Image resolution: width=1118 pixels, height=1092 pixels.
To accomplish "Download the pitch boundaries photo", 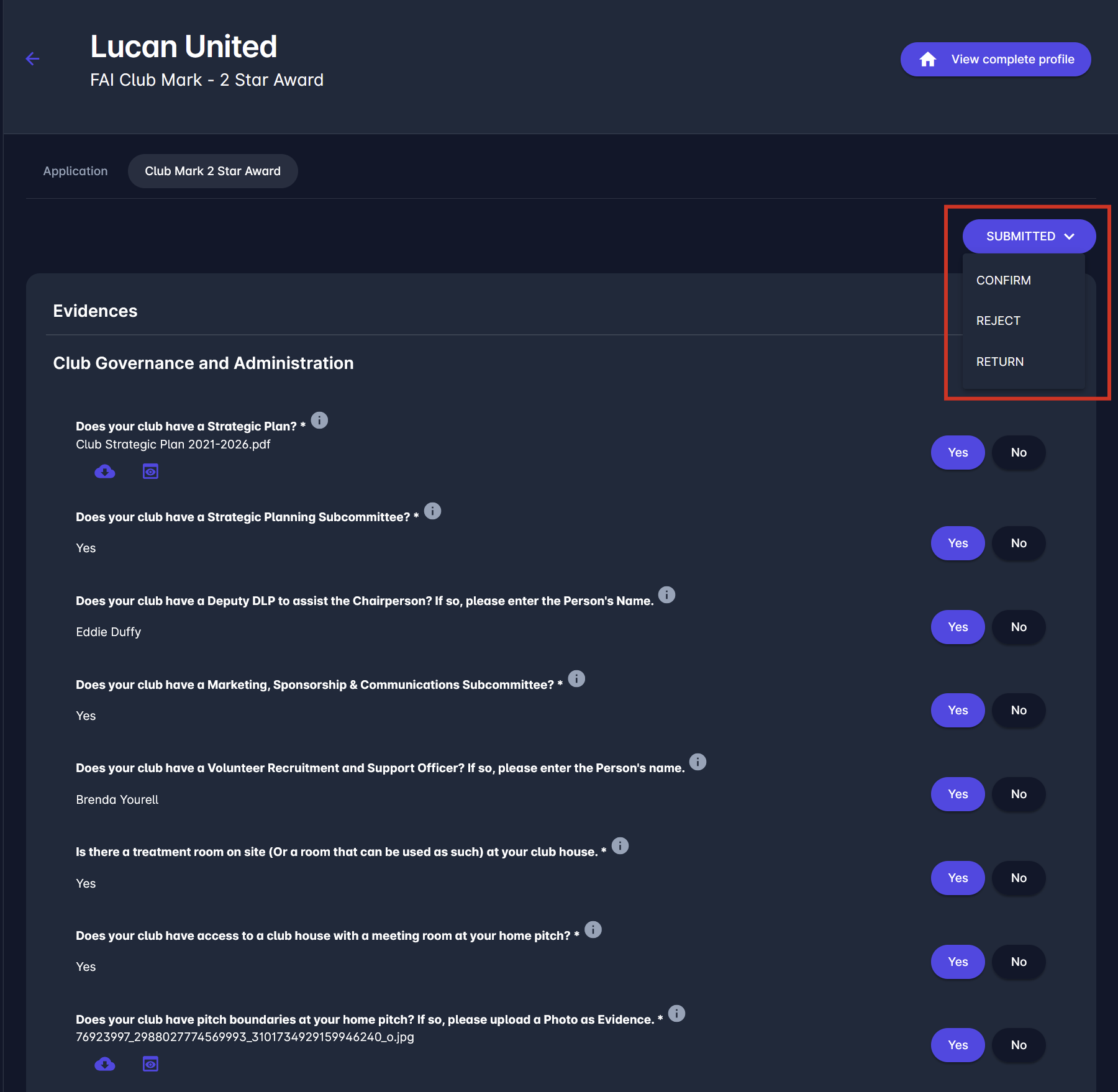I will click(104, 1065).
